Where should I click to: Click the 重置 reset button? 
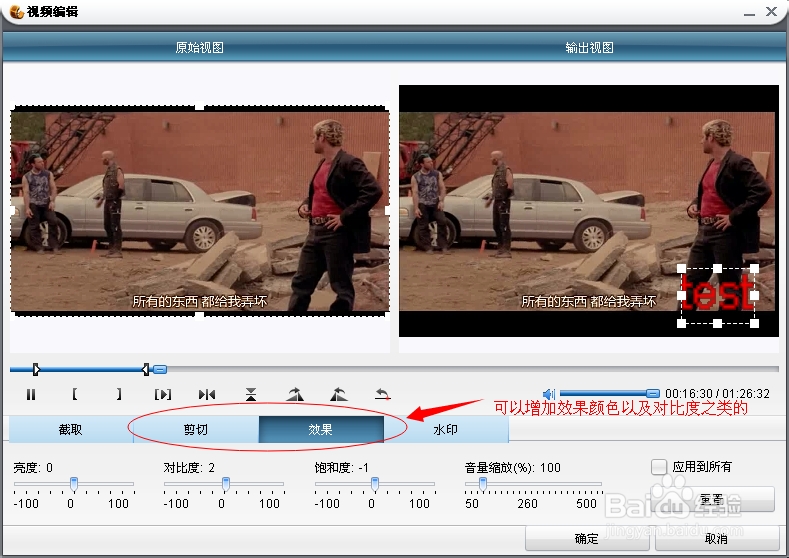(712, 500)
